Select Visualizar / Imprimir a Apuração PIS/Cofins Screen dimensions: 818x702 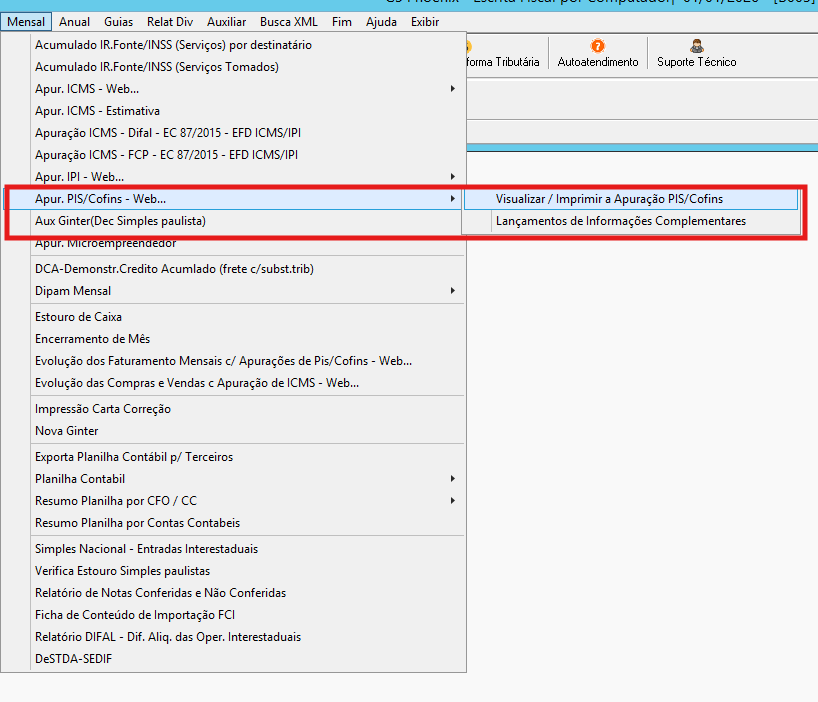(x=631, y=199)
